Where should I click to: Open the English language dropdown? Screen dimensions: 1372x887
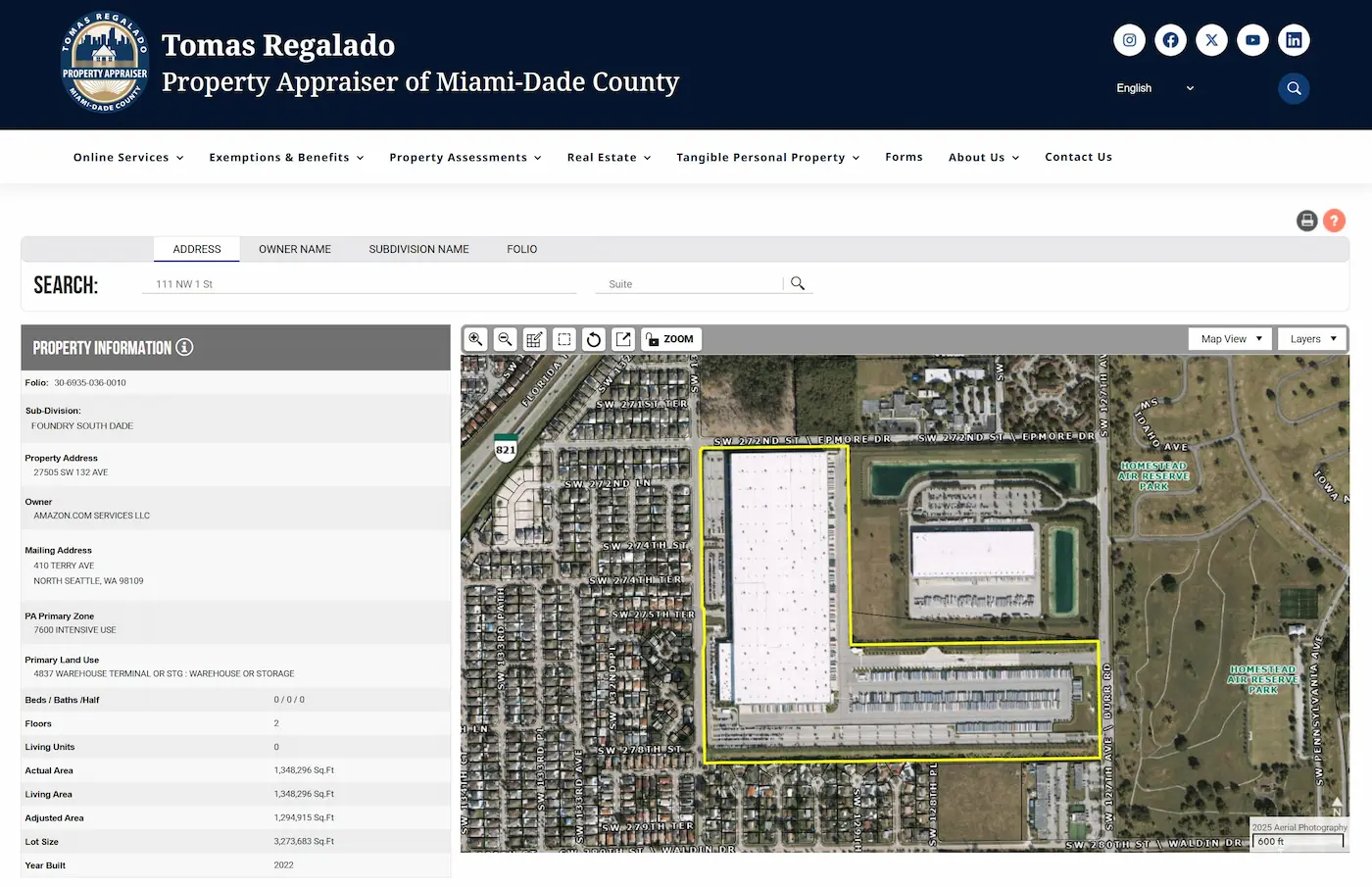pos(1156,88)
